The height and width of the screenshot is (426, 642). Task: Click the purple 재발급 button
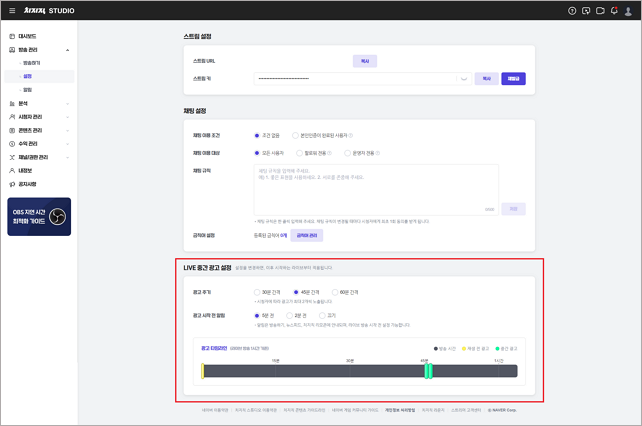(513, 78)
